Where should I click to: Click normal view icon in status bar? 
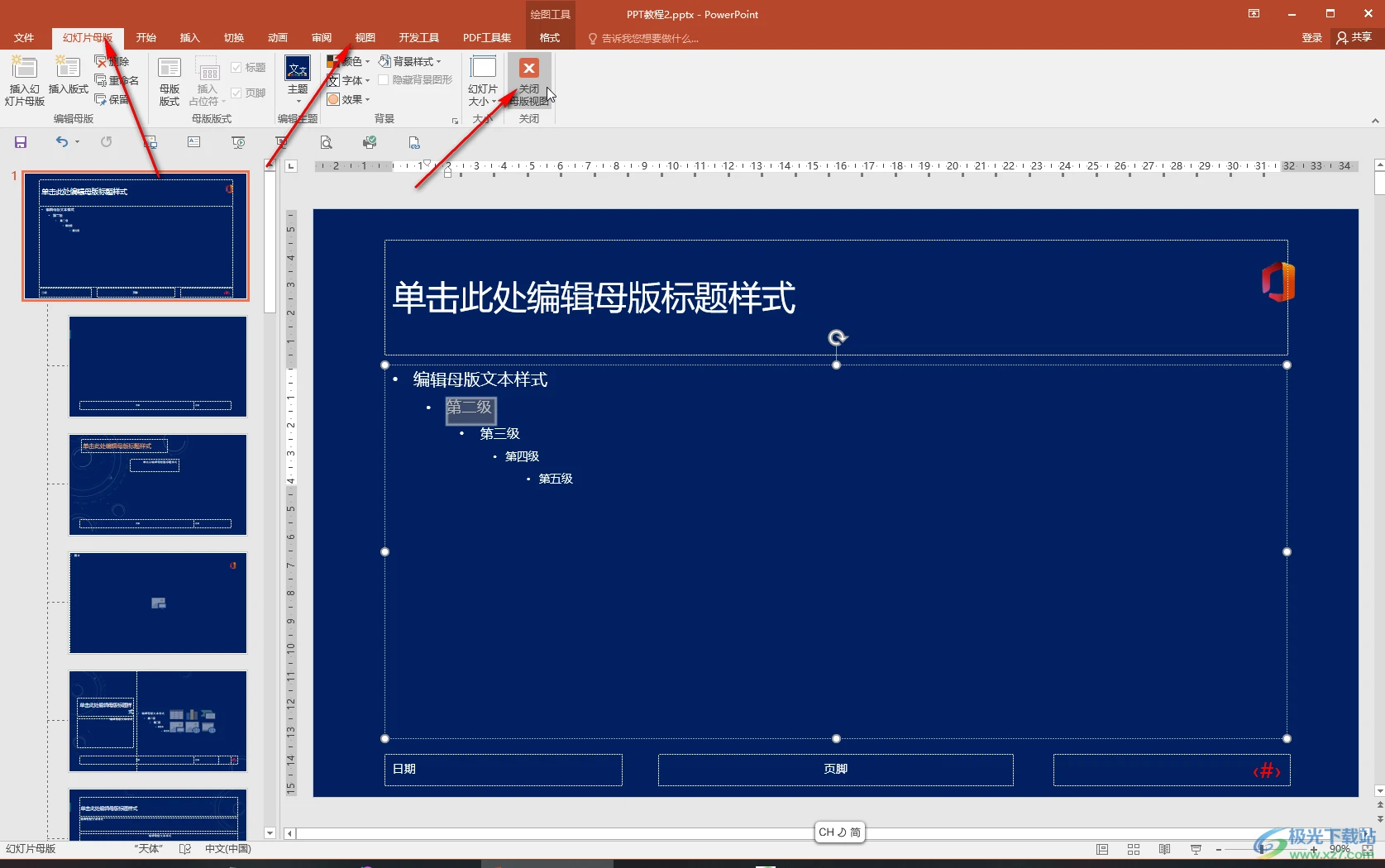[1102, 849]
